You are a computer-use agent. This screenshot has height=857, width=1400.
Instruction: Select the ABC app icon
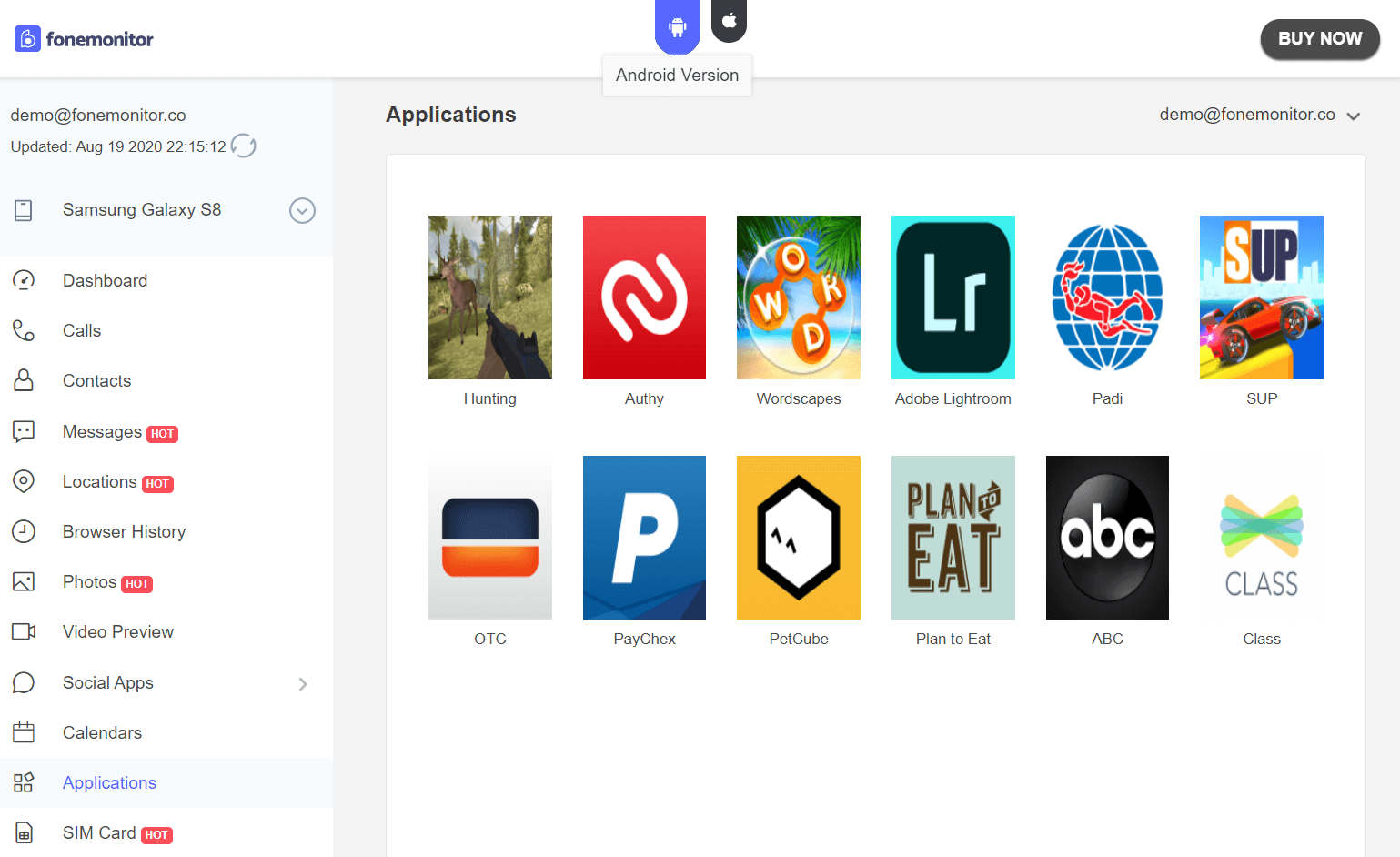pos(1107,538)
